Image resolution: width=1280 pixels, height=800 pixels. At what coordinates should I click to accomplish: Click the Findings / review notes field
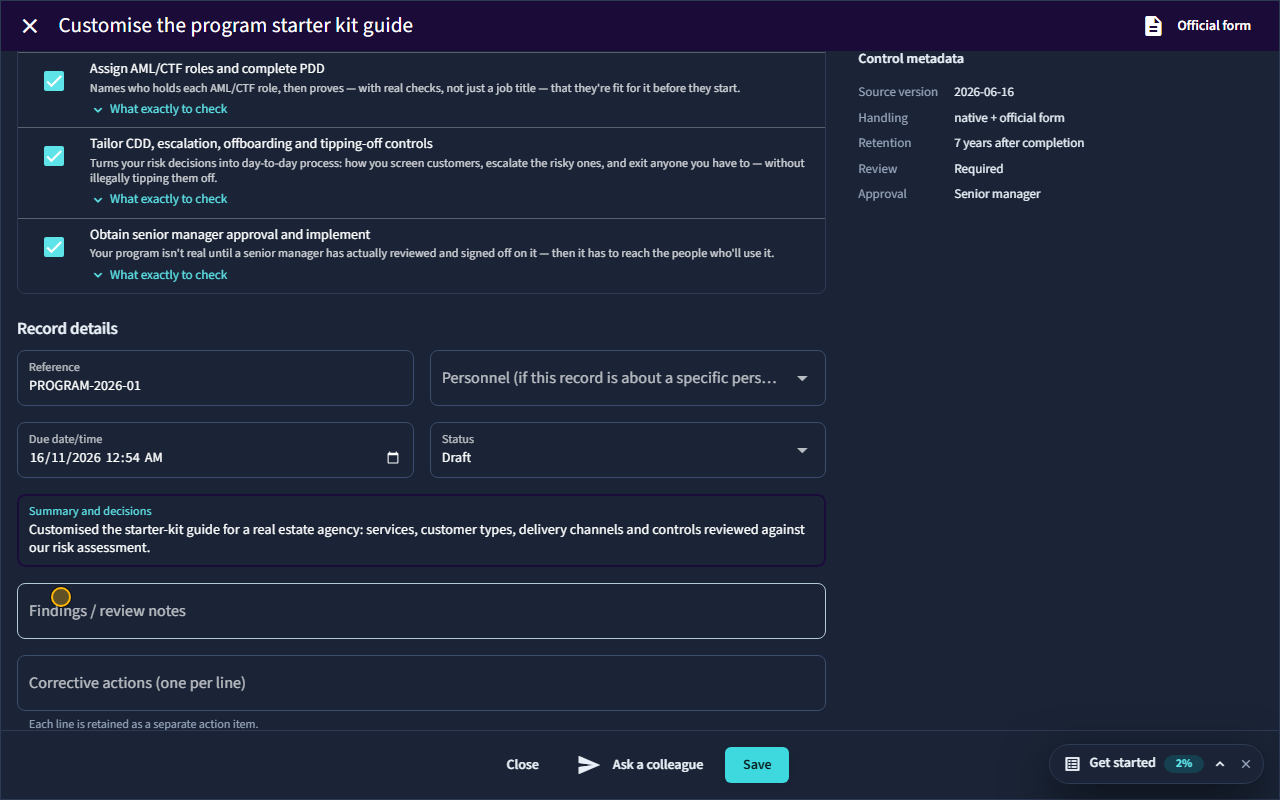421,611
